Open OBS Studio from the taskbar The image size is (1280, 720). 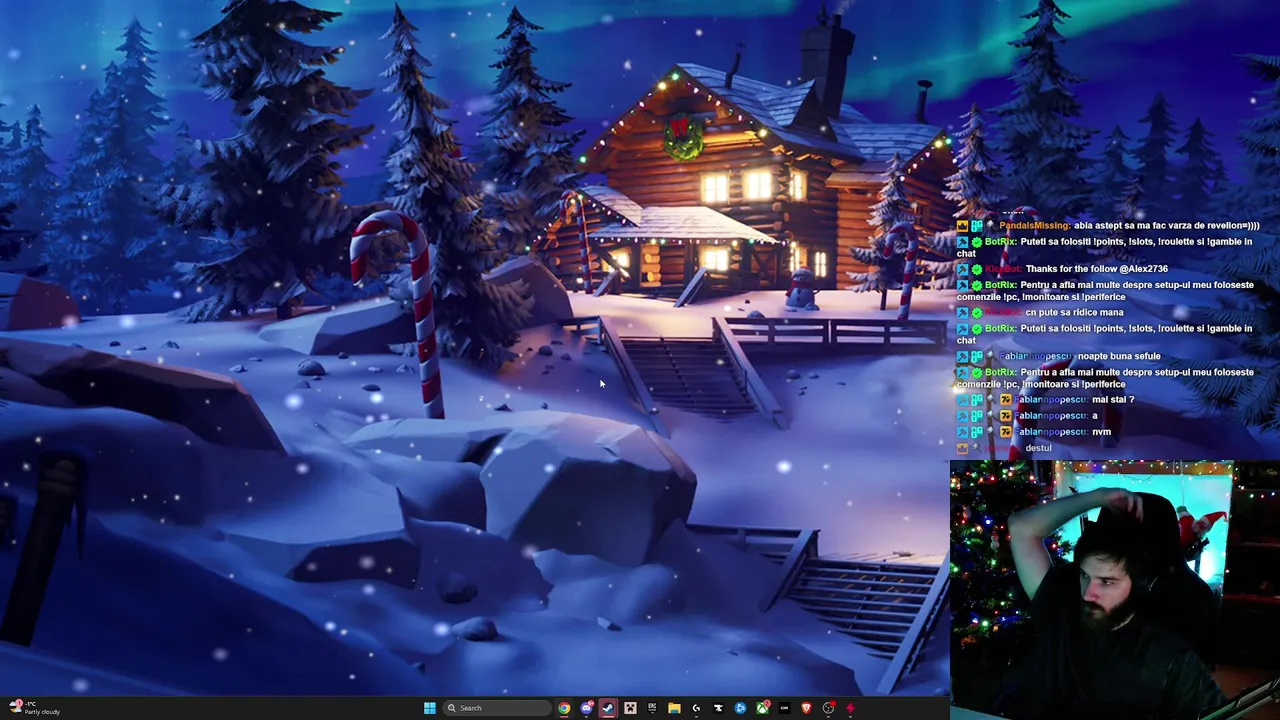point(828,708)
